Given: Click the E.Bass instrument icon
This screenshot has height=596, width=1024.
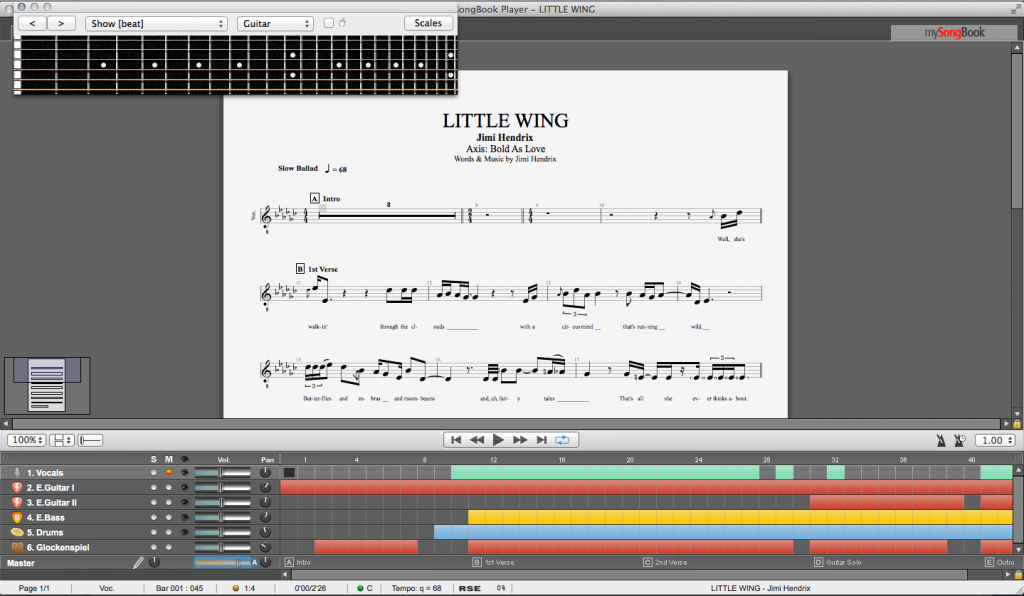Looking at the screenshot, I should tap(17, 517).
